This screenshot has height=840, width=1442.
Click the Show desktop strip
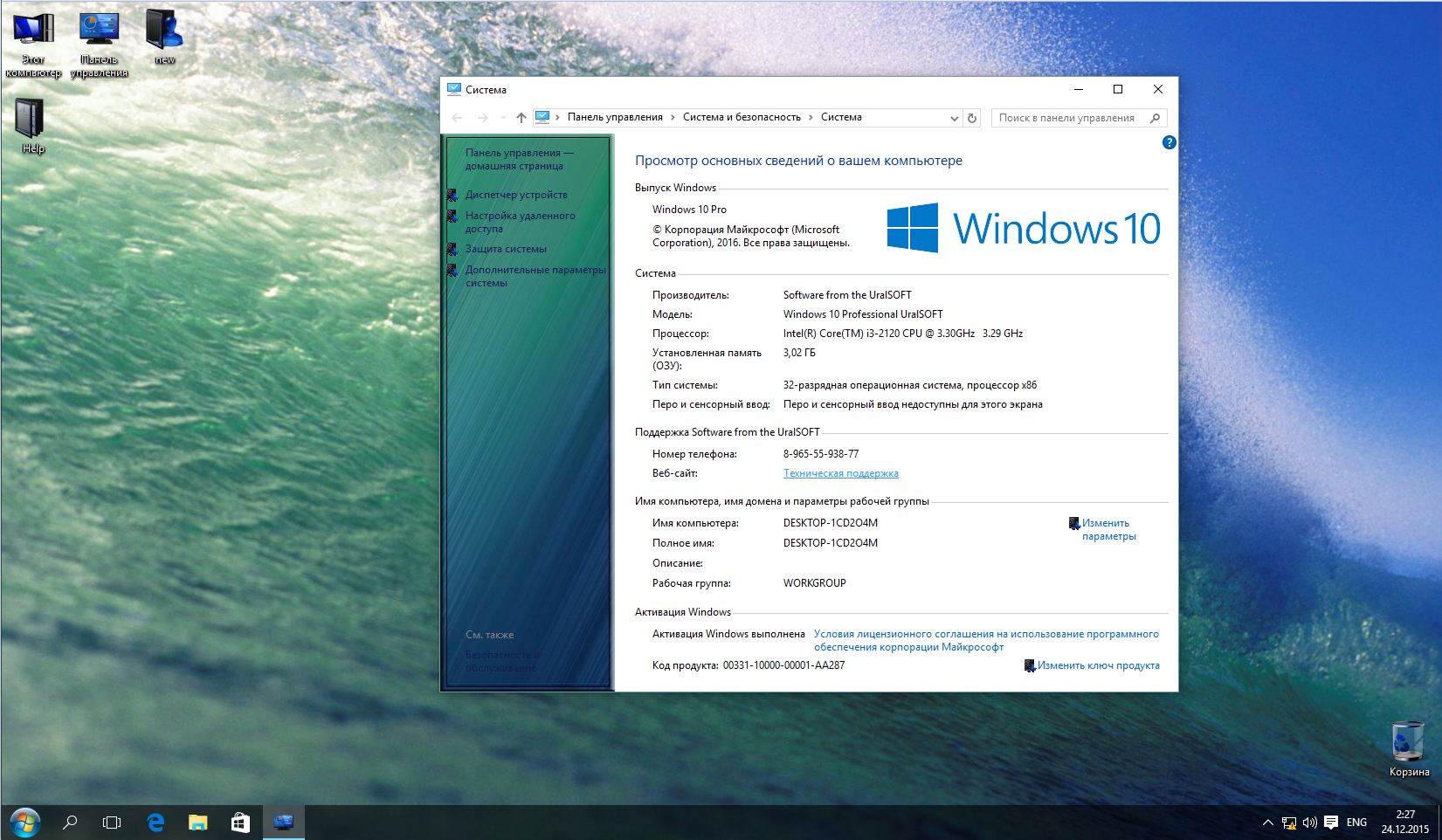point(1439,823)
